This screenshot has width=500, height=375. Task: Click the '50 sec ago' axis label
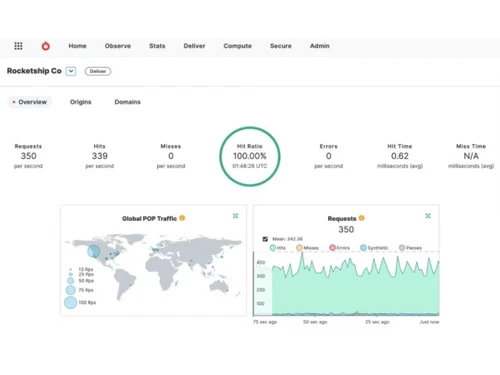click(315, 322)
